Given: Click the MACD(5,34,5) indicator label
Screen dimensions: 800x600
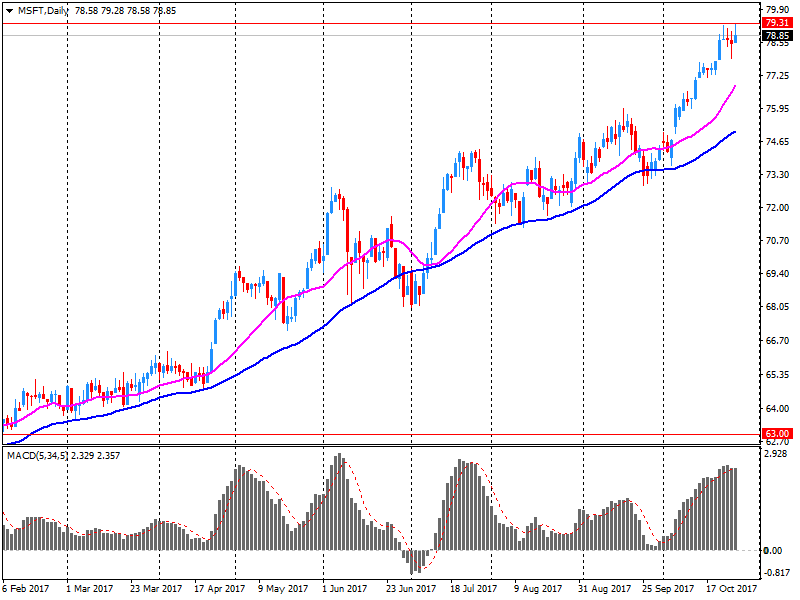Looking at the screenshot, I should click(37, 456).
